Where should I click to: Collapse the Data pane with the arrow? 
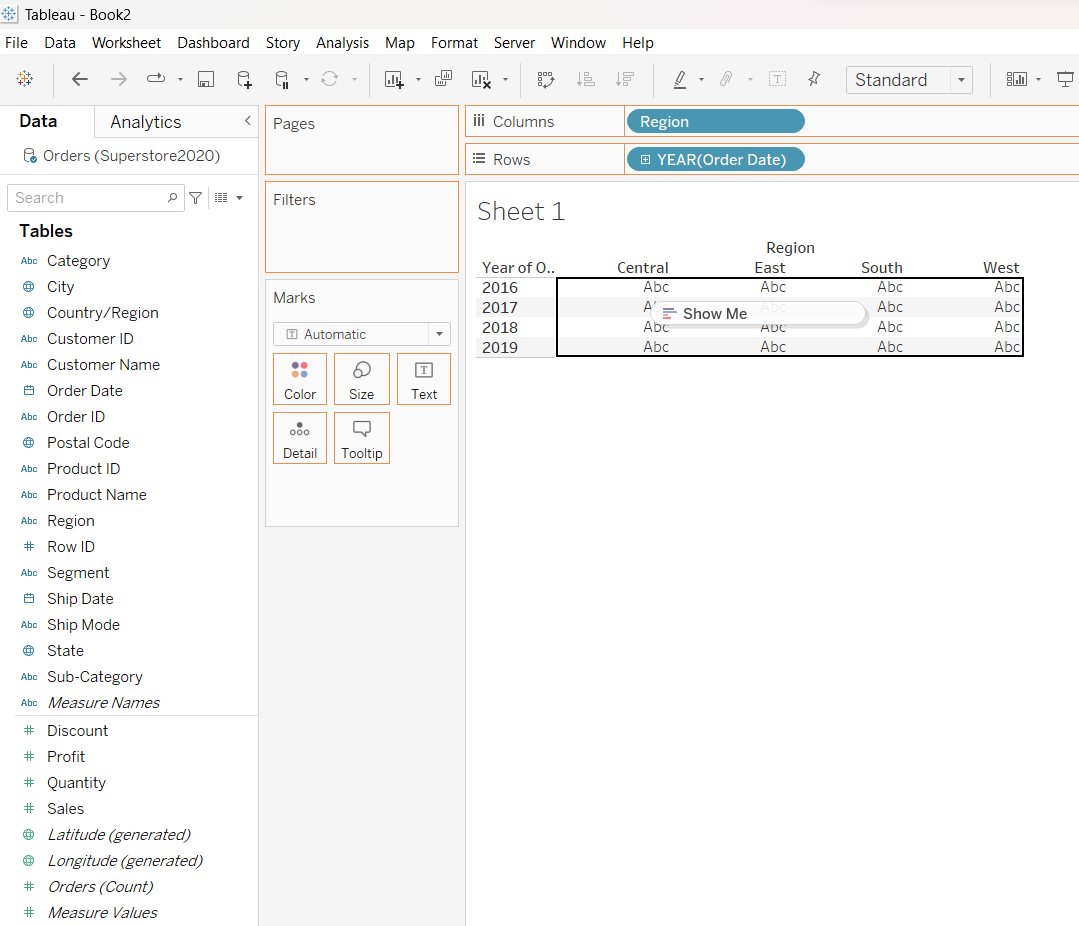tap(248, 121)
